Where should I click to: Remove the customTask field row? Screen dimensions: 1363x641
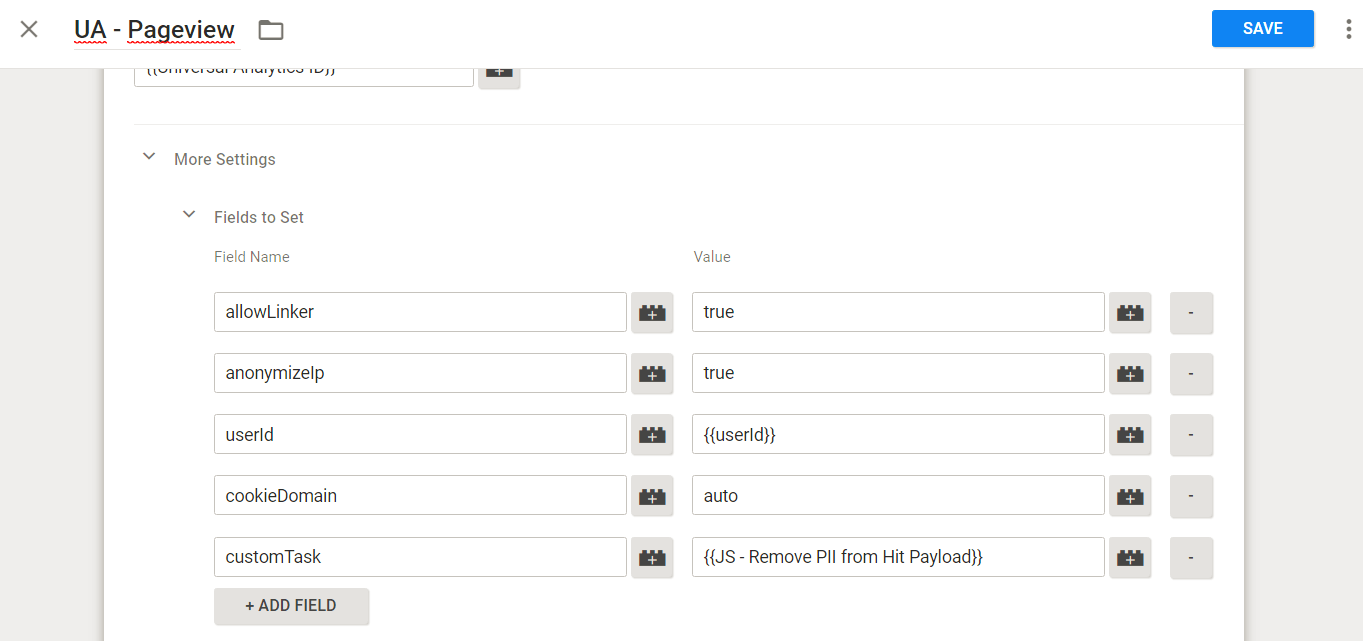point(1190,557)
